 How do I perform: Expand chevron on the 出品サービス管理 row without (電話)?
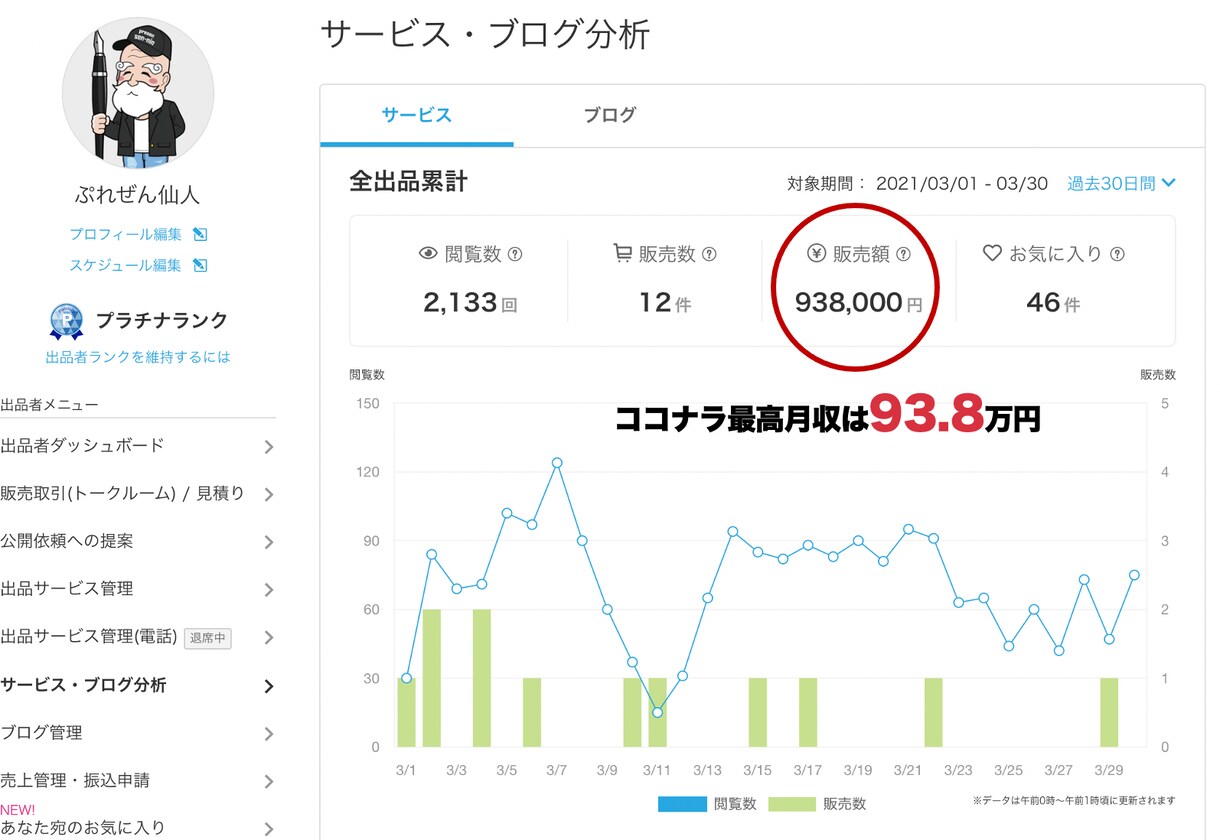tap(268, 590)
